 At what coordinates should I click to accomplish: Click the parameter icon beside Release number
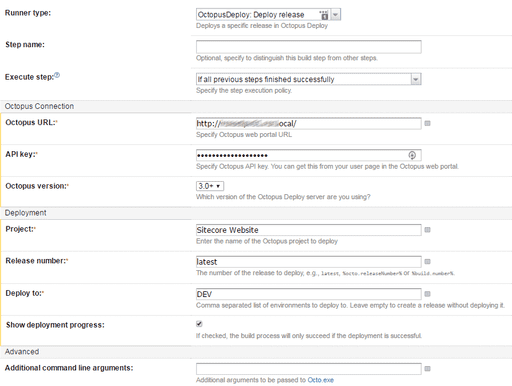(427, 262)
